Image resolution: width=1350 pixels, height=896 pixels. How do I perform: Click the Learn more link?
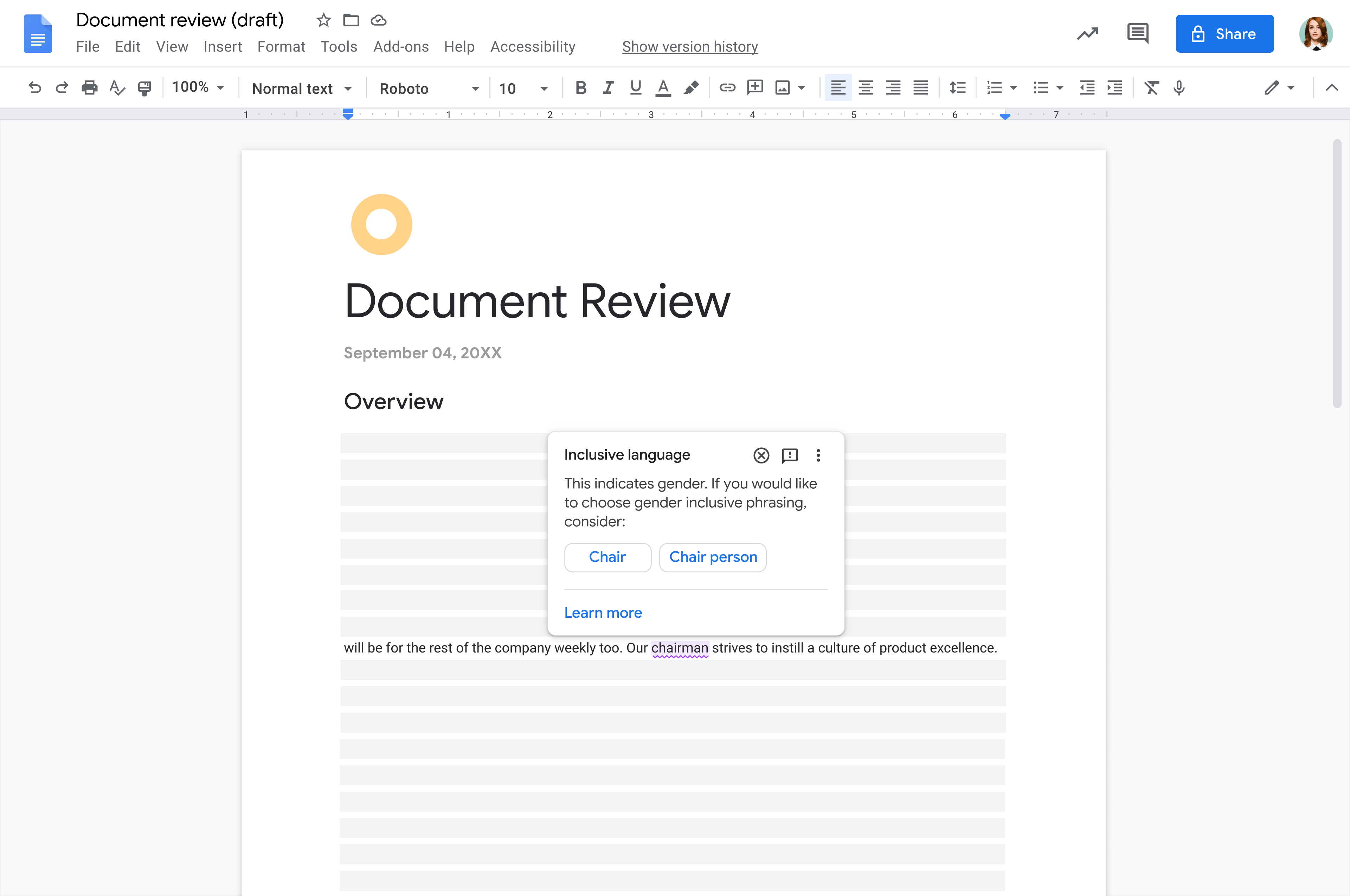(603, 612)
